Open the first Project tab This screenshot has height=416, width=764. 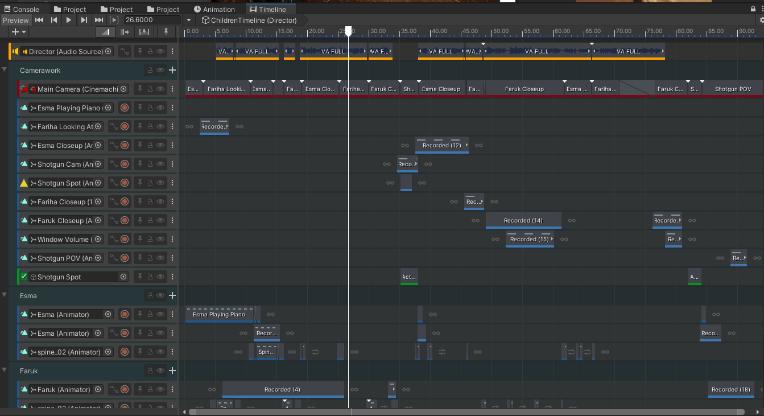(70, 9)
